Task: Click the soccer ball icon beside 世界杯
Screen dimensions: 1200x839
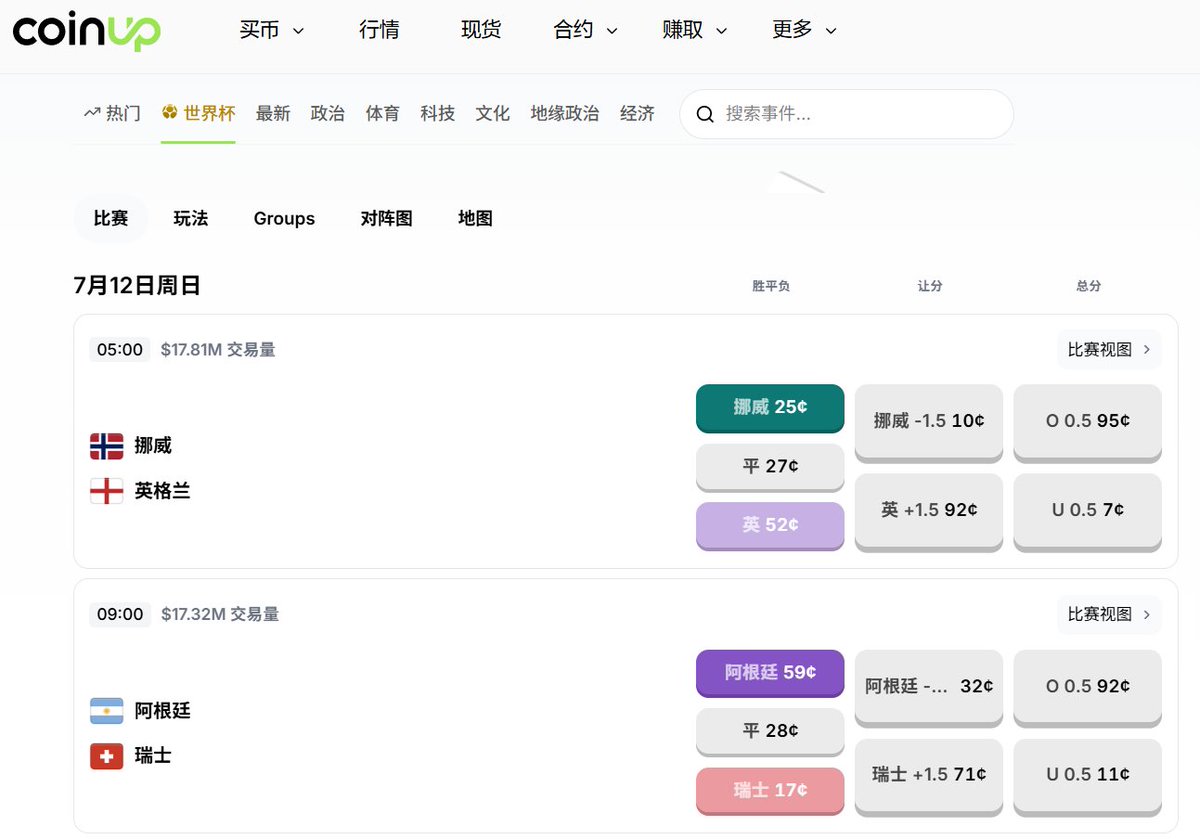Action: [x=170, y=113]
